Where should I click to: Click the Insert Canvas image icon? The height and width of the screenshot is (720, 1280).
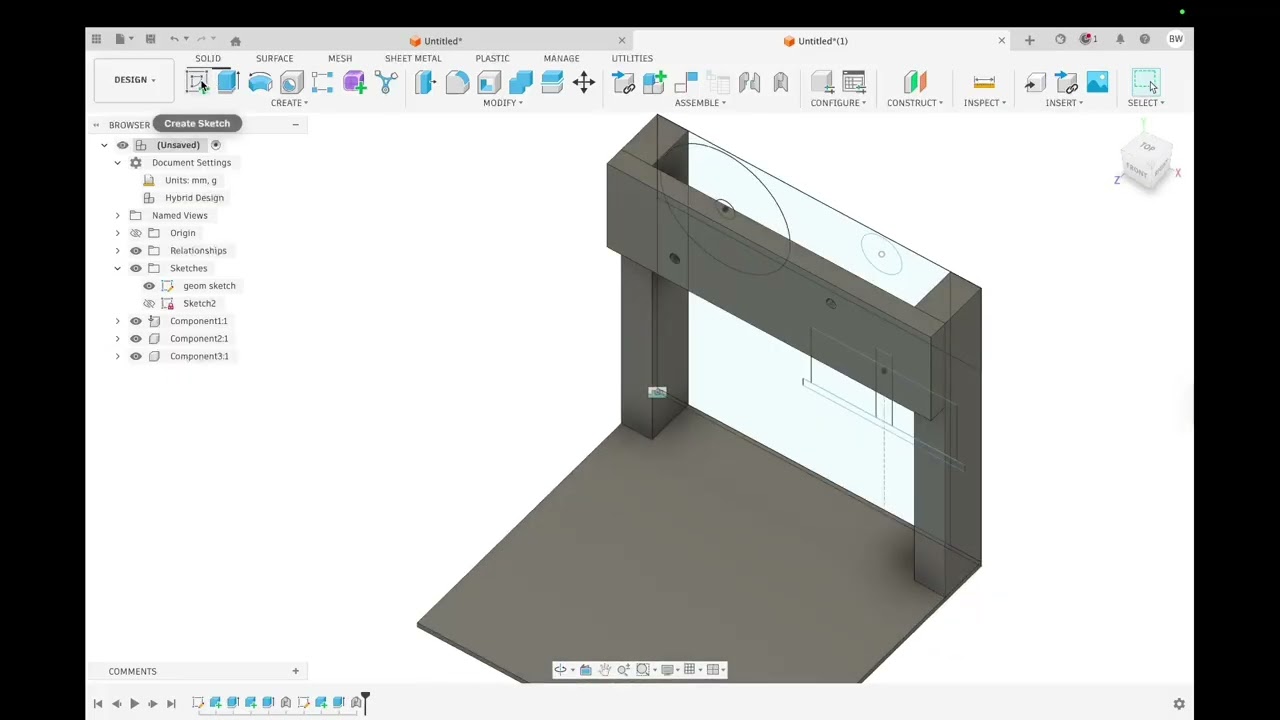click(x=1097, y=82)
